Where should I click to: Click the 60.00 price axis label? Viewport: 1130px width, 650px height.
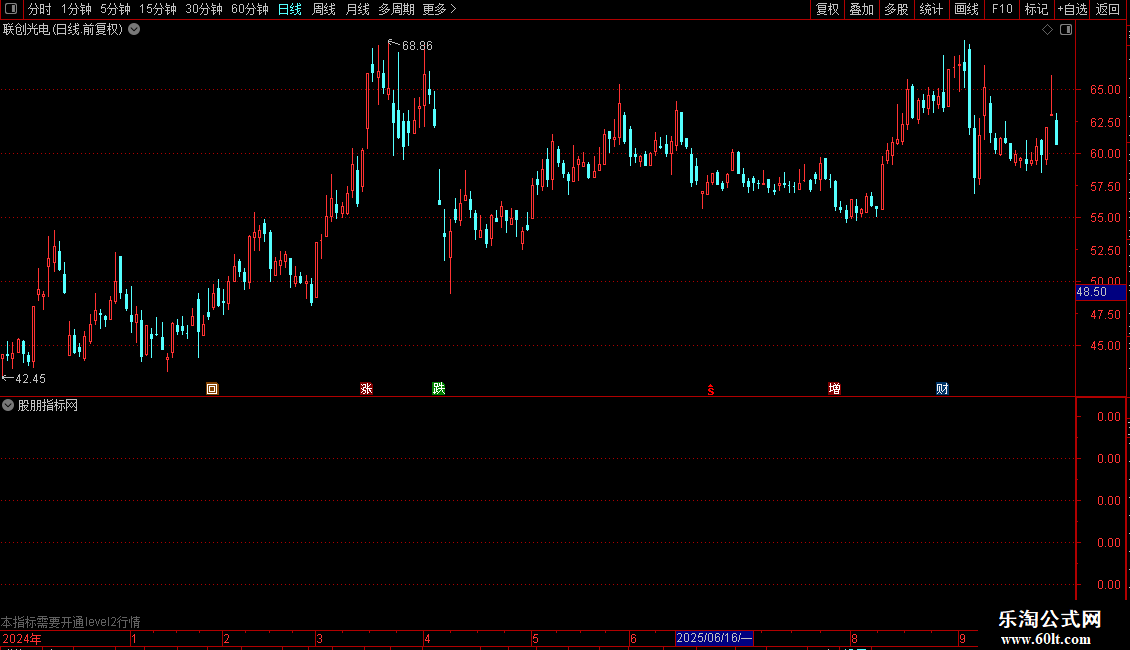tap(1105, 153)
